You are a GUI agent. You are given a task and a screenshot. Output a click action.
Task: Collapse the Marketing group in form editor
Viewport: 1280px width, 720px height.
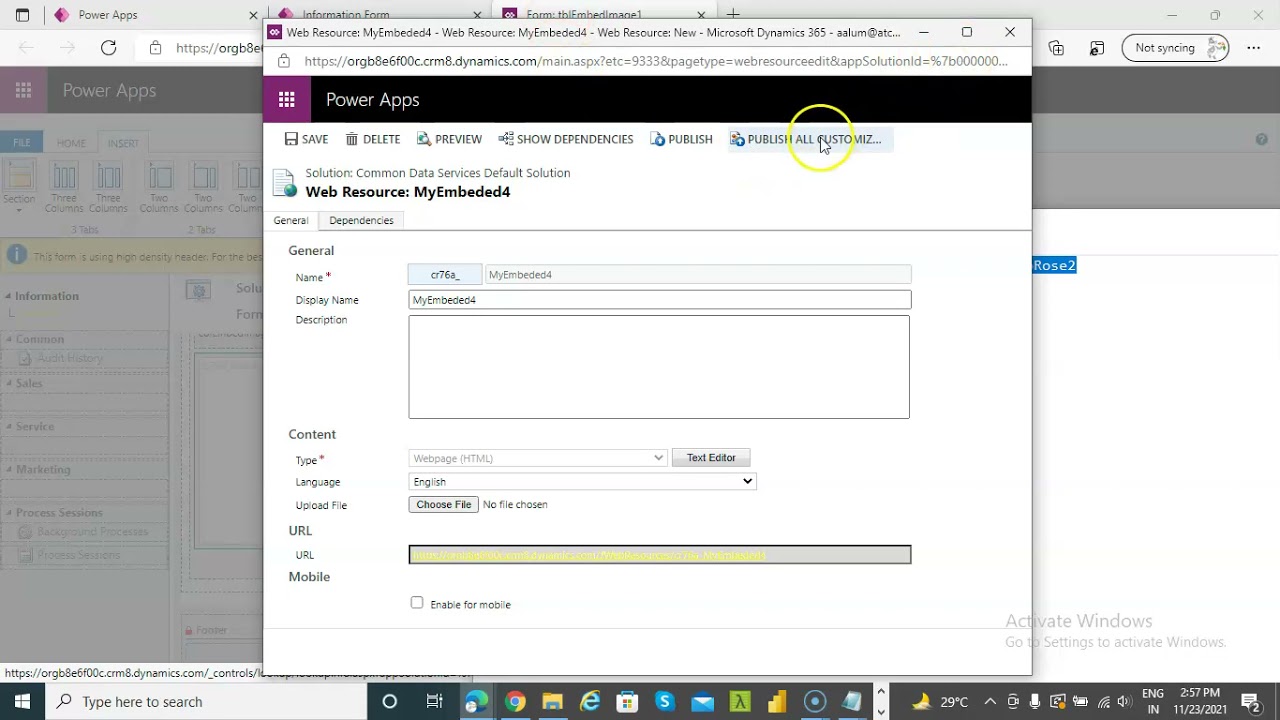click(8, 469)
